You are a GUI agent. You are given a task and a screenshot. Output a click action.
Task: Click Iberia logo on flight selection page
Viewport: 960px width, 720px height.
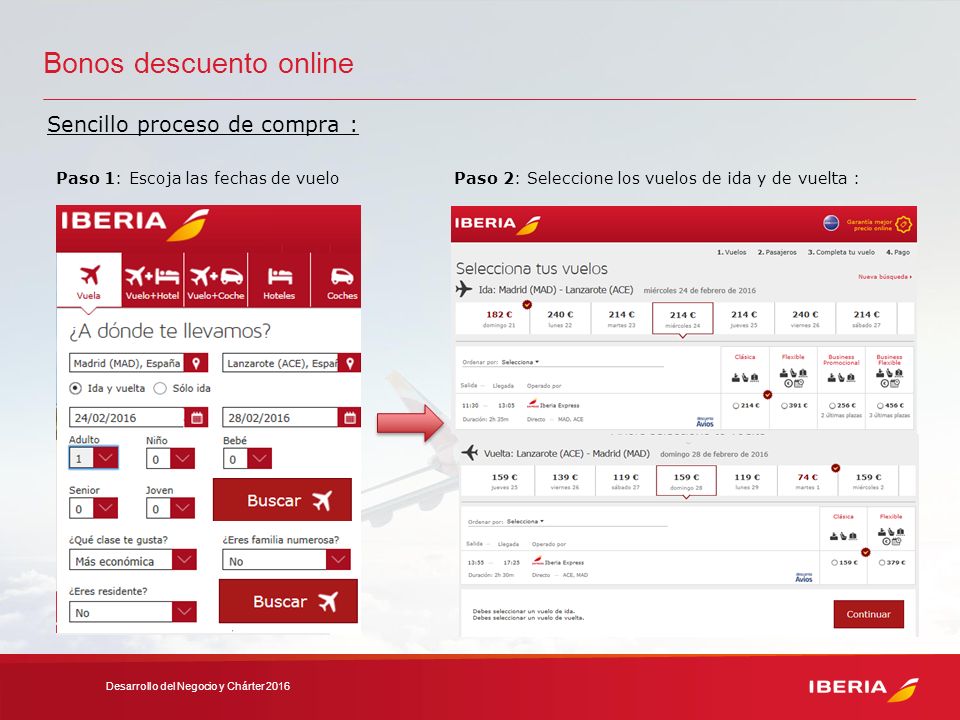pyautogui.click(x=497, y=224)
